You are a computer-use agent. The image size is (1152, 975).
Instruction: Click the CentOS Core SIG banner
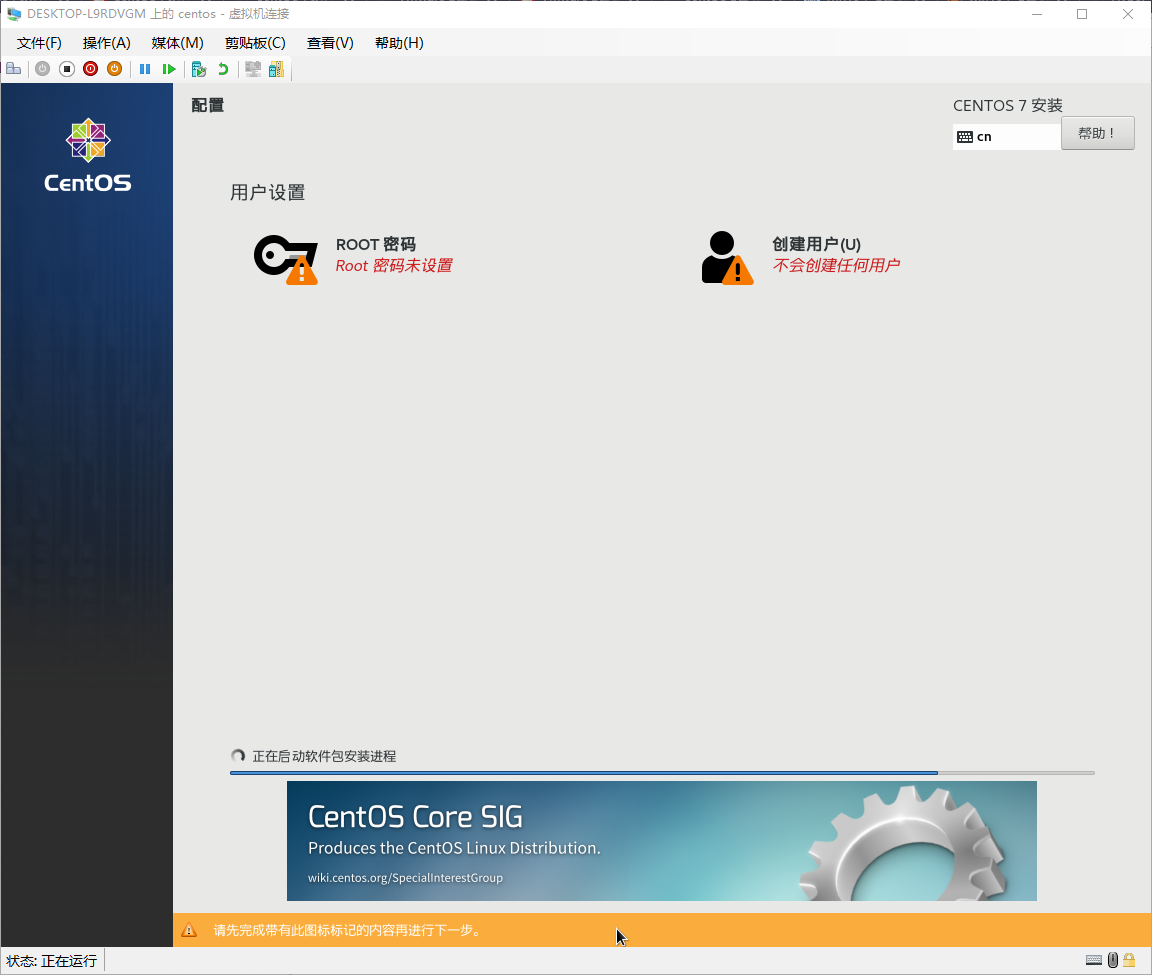pos(661,841)
